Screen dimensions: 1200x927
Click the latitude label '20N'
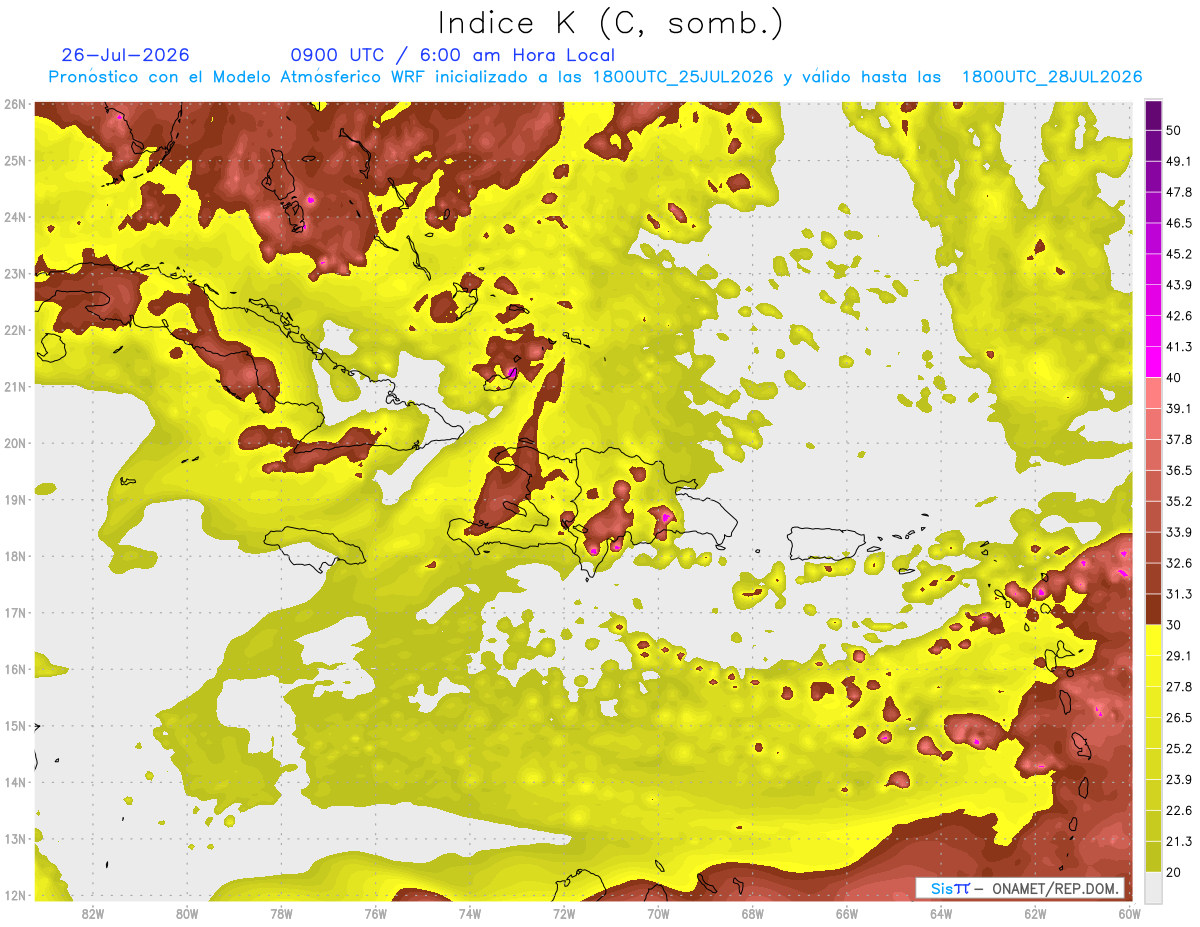(15, 443)
